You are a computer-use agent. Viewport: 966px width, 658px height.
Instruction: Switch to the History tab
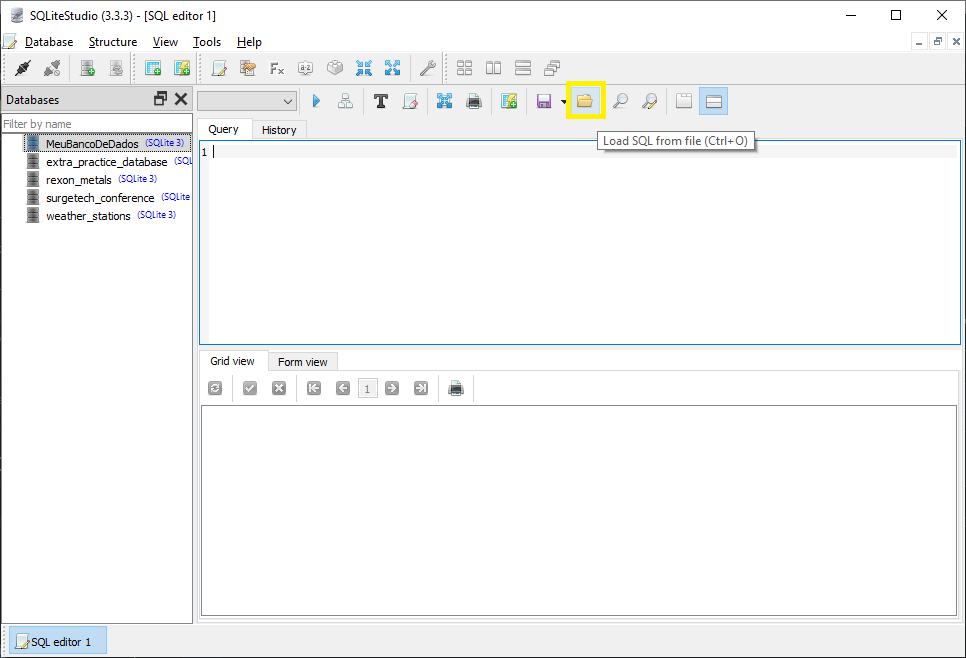(279, 130)
